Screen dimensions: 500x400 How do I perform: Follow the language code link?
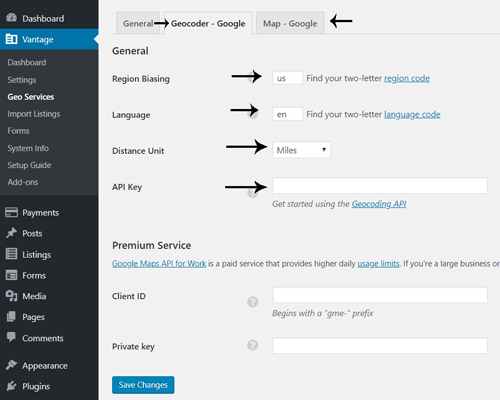[412, 114]
